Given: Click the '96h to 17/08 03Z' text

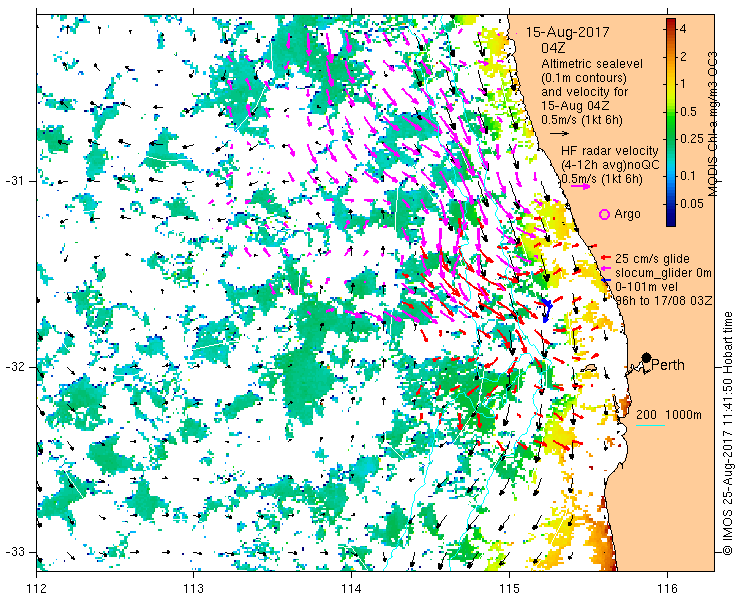Looking at the screenshot, I should pyautogui.click(x=664, y=301).
